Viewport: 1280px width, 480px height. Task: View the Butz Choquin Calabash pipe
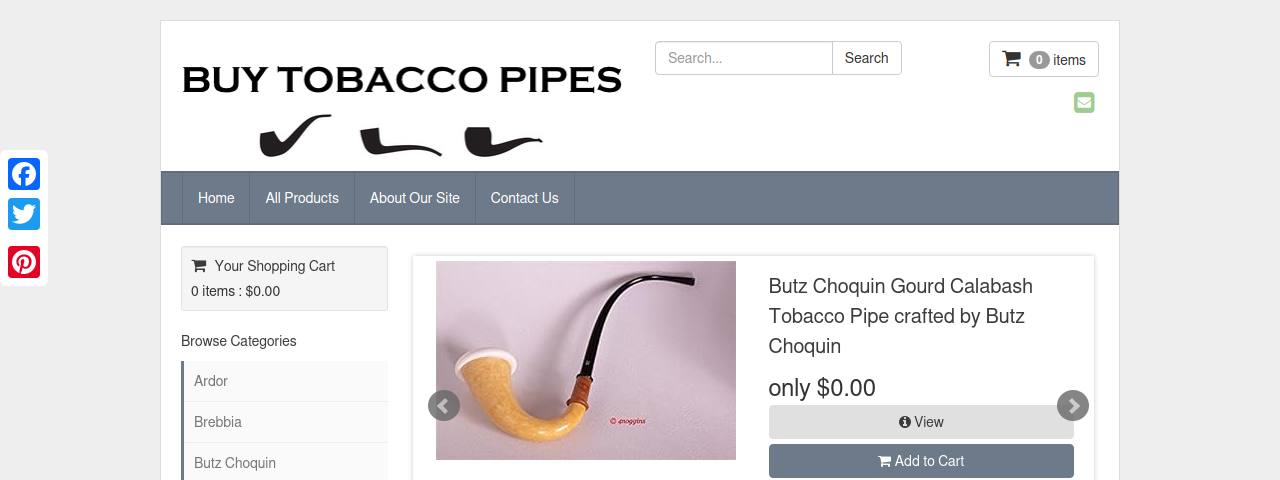(x=921, y=422)
